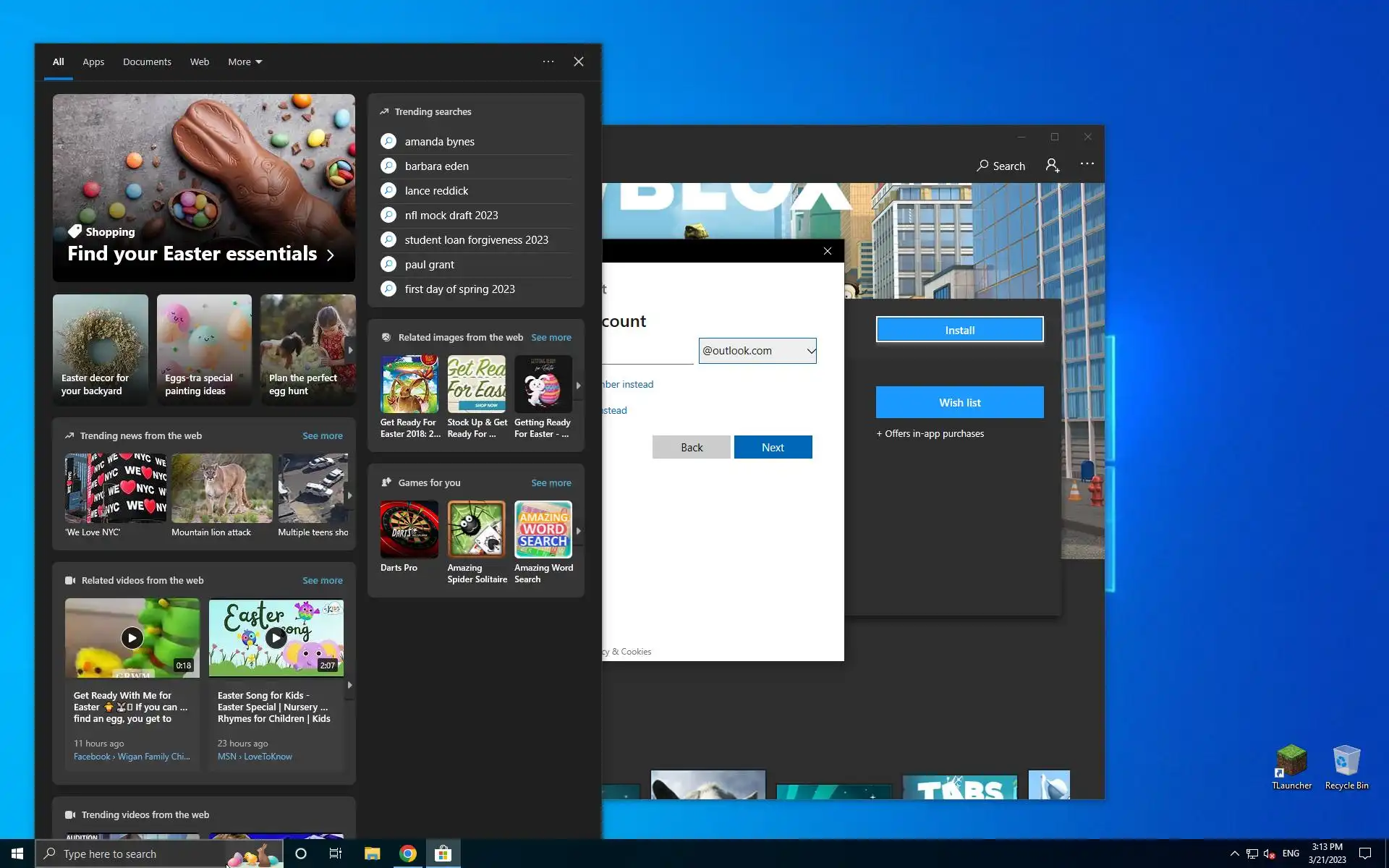
Task: Switch to the Documents search tab
Action: (147, 61)
